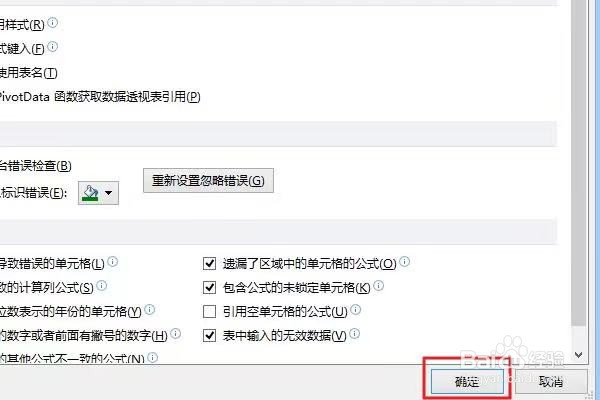The image size is (600, 400).
Task: Enable 引用空单元格的公式(U) checkbox
Action: click(209, 312)
